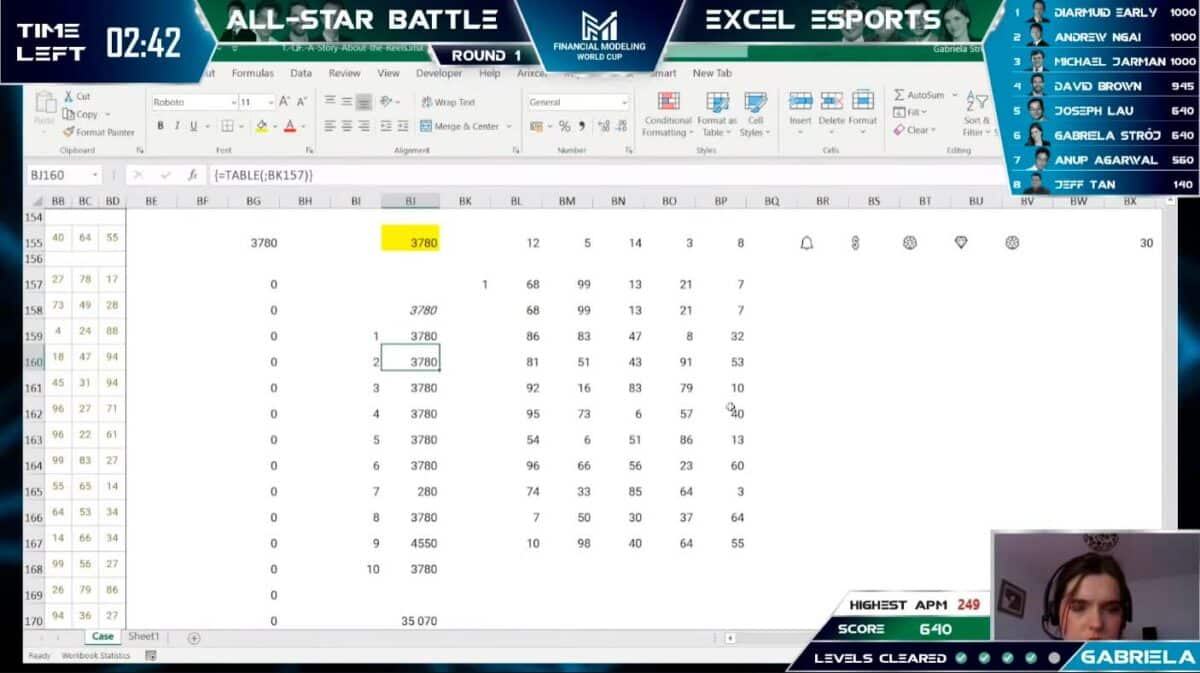Open the Sheet1 worksheet tab

142,635
